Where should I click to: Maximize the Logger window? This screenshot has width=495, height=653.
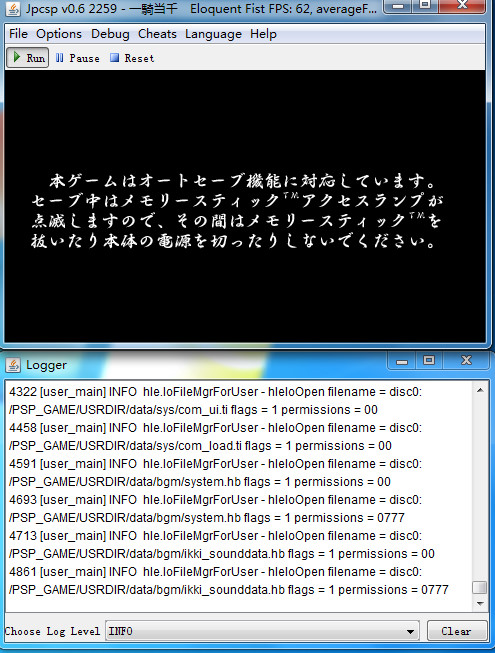pyautogui.click(x=429, y=360)
